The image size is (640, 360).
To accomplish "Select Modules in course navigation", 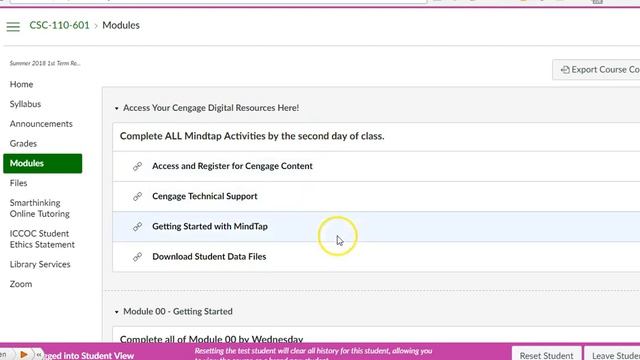I will tap(42, 163).
